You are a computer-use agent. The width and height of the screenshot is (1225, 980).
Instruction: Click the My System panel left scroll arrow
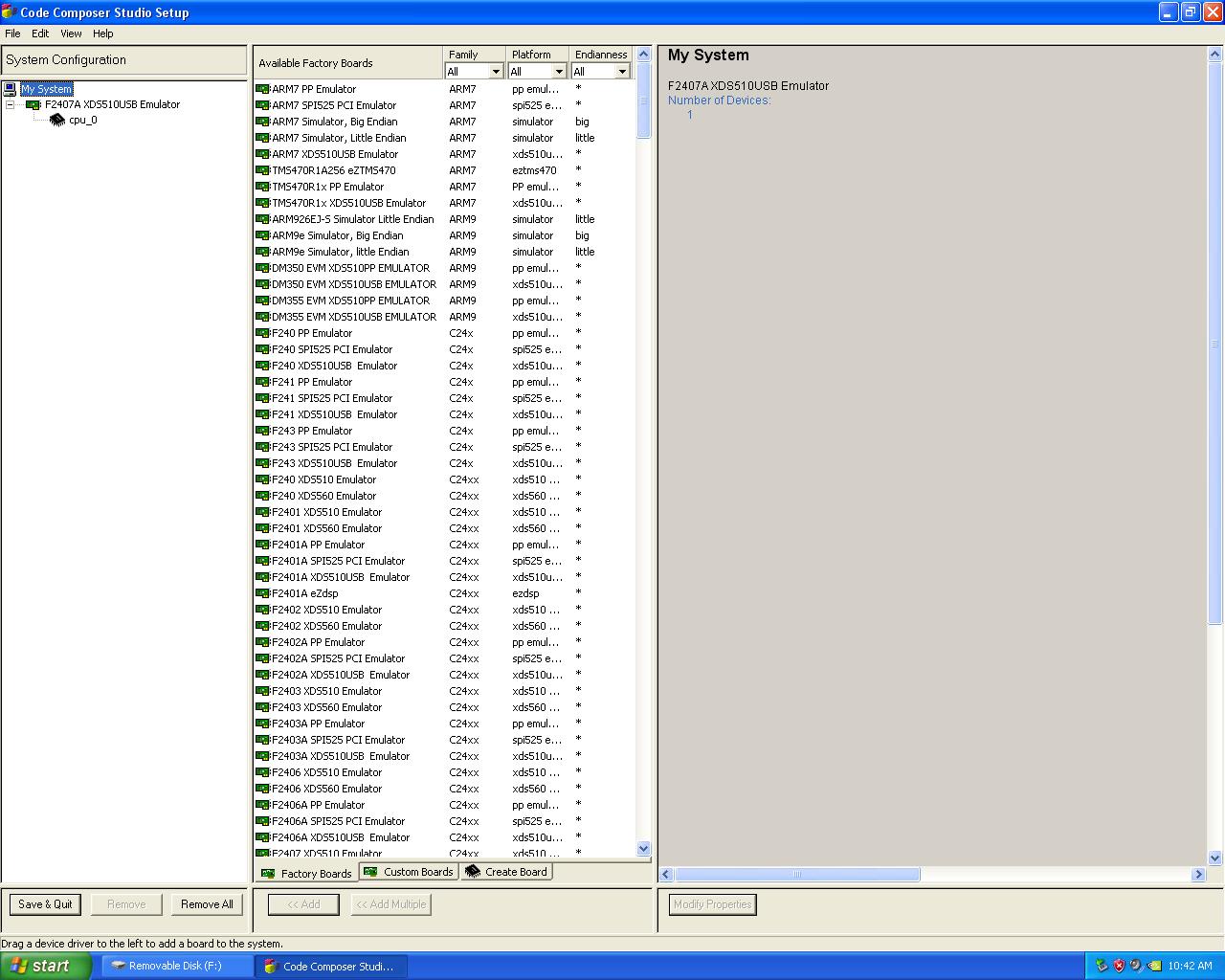coord(667,874)
